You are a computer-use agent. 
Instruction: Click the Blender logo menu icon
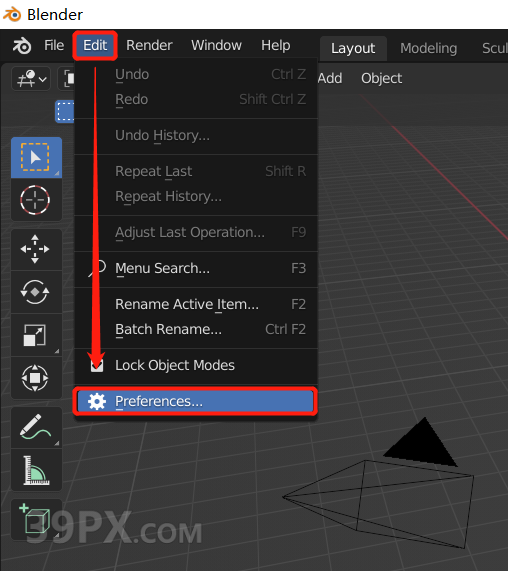(22, 46)
